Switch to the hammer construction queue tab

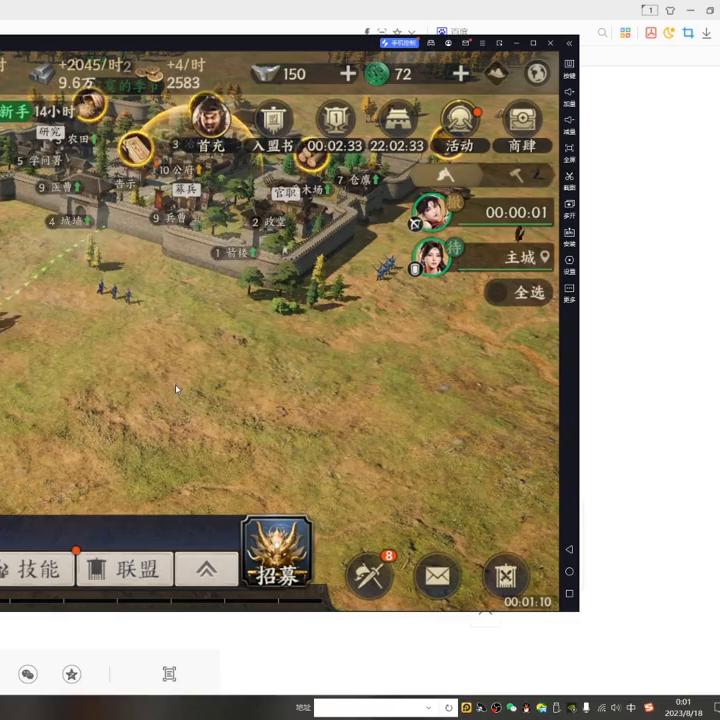click(517, 174)
